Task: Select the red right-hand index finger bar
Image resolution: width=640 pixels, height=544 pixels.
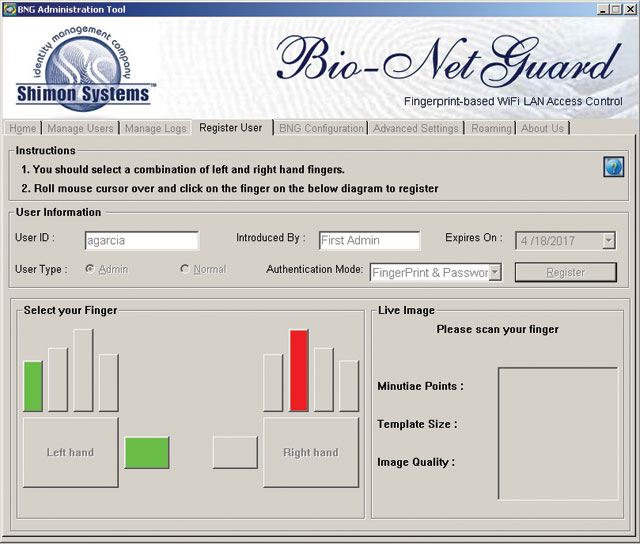Action: [x=299, y=370]
